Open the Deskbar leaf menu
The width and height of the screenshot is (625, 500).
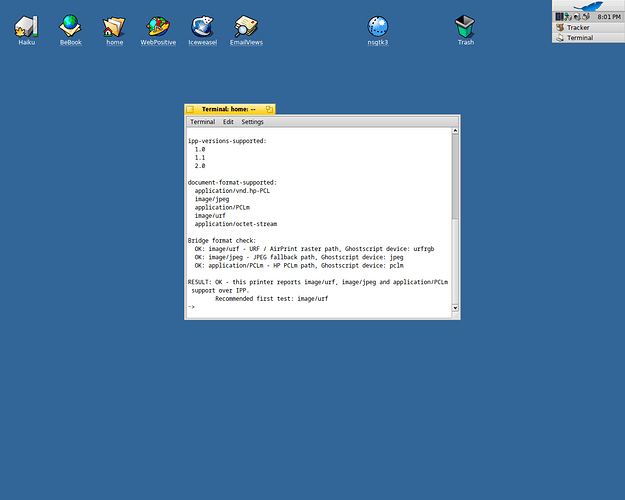(588, 6)
